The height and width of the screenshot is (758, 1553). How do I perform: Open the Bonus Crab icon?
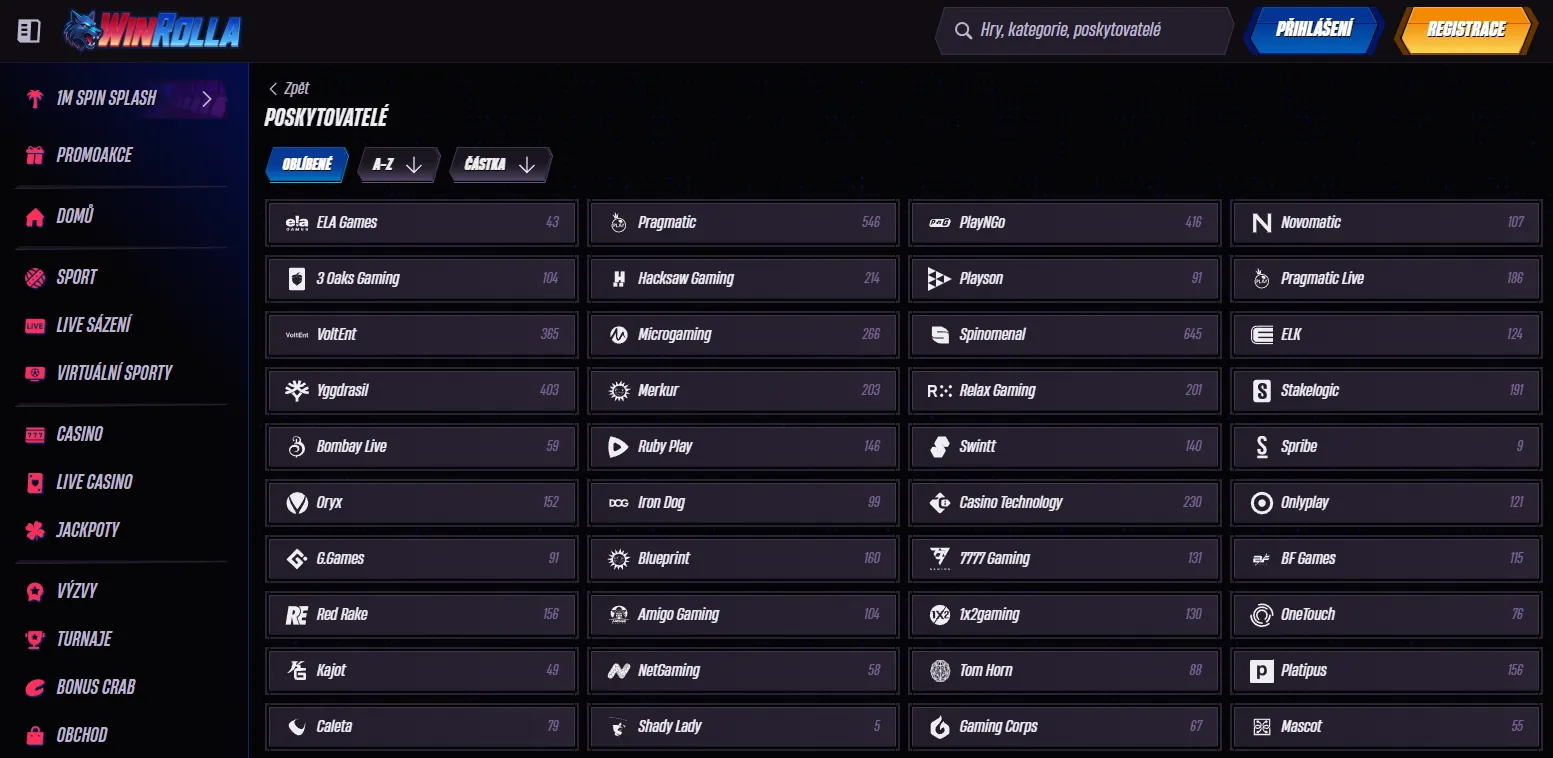coord(35,687)
